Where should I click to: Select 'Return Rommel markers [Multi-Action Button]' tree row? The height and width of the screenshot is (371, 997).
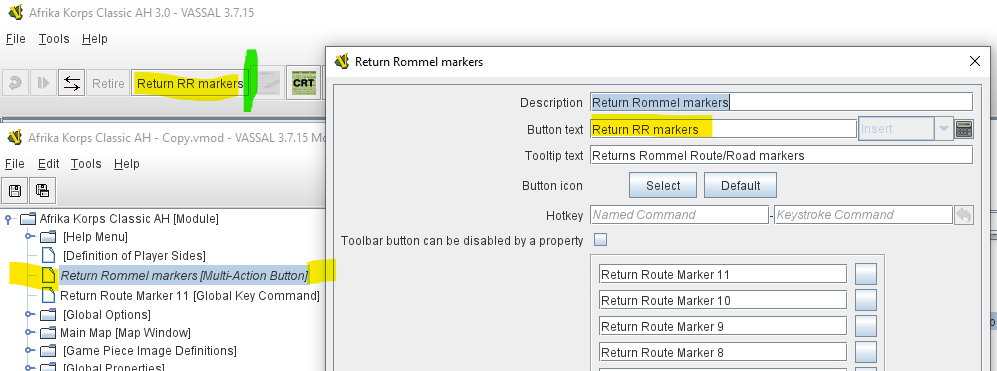click(x=184, y=276)
